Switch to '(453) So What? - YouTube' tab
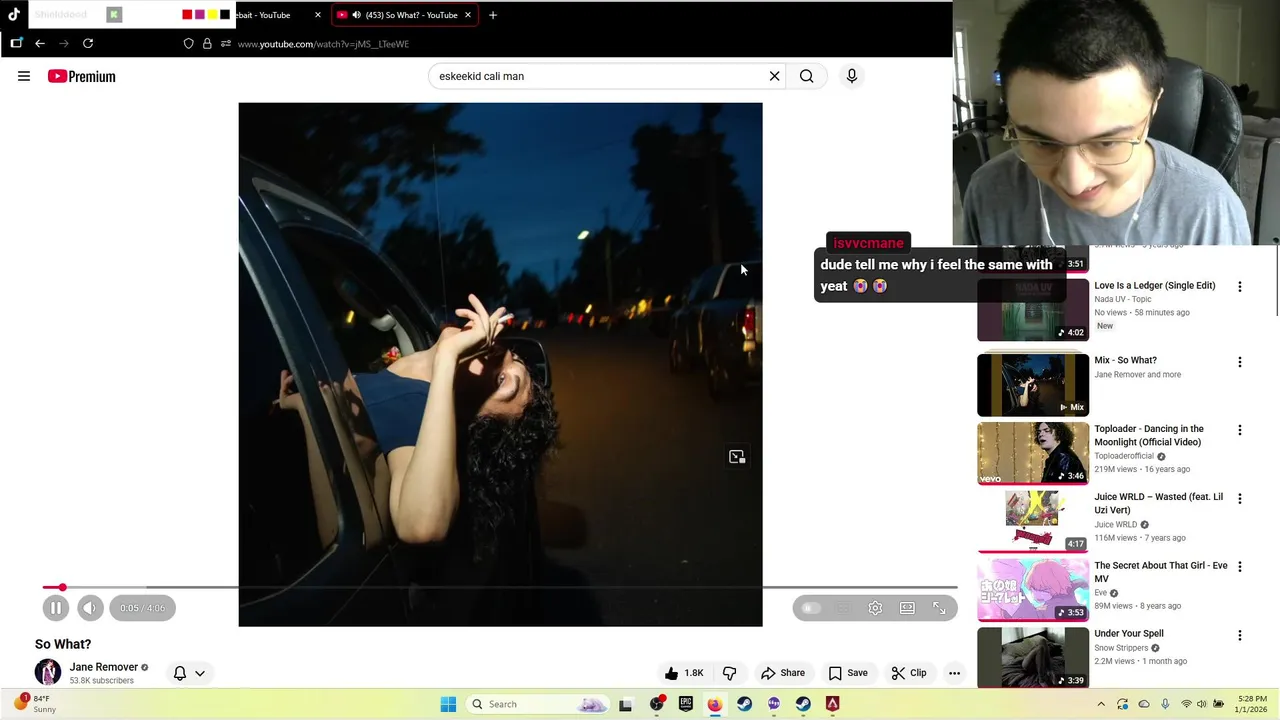Screen dimensions: 1280x720 pos(404,15)
